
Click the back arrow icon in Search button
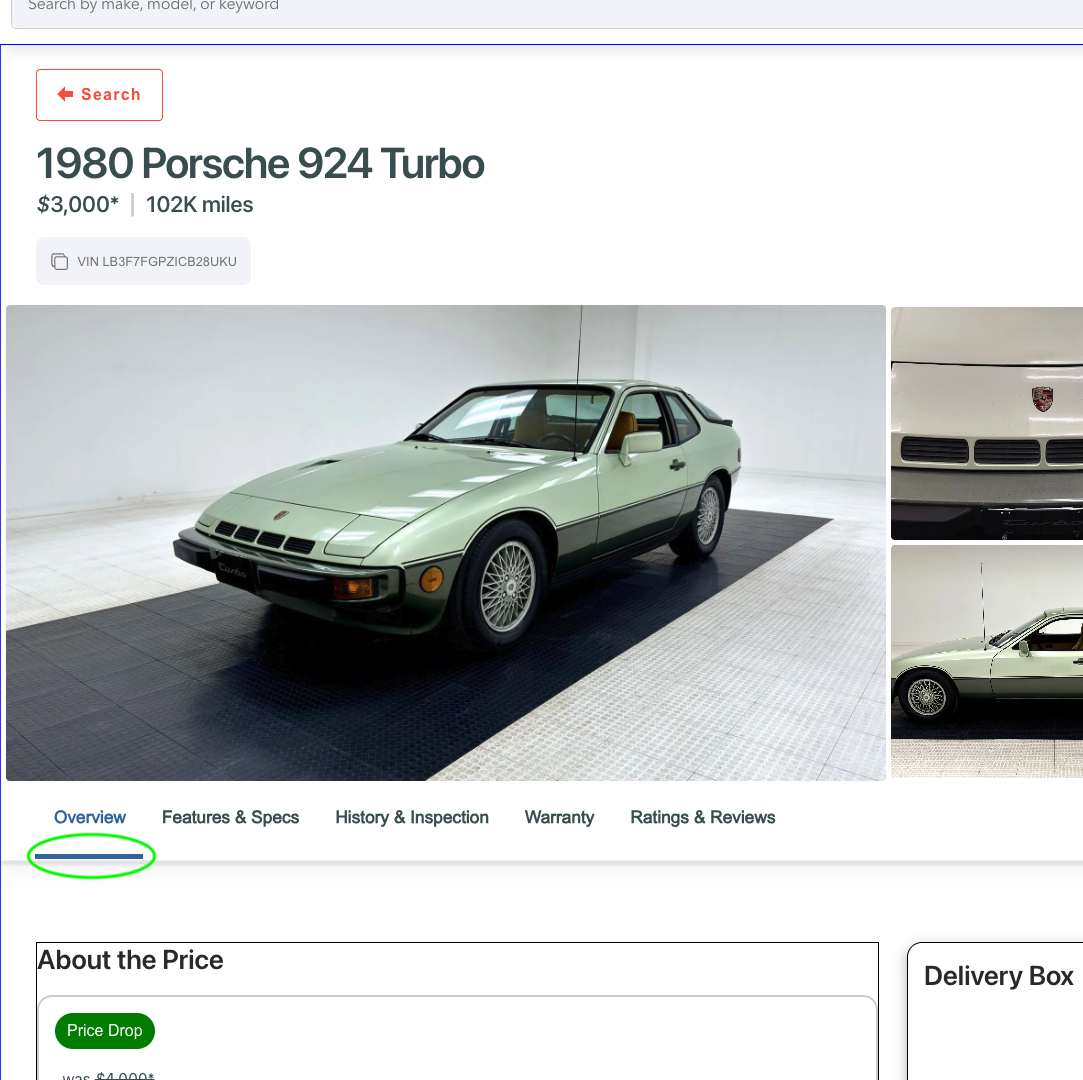66,94
